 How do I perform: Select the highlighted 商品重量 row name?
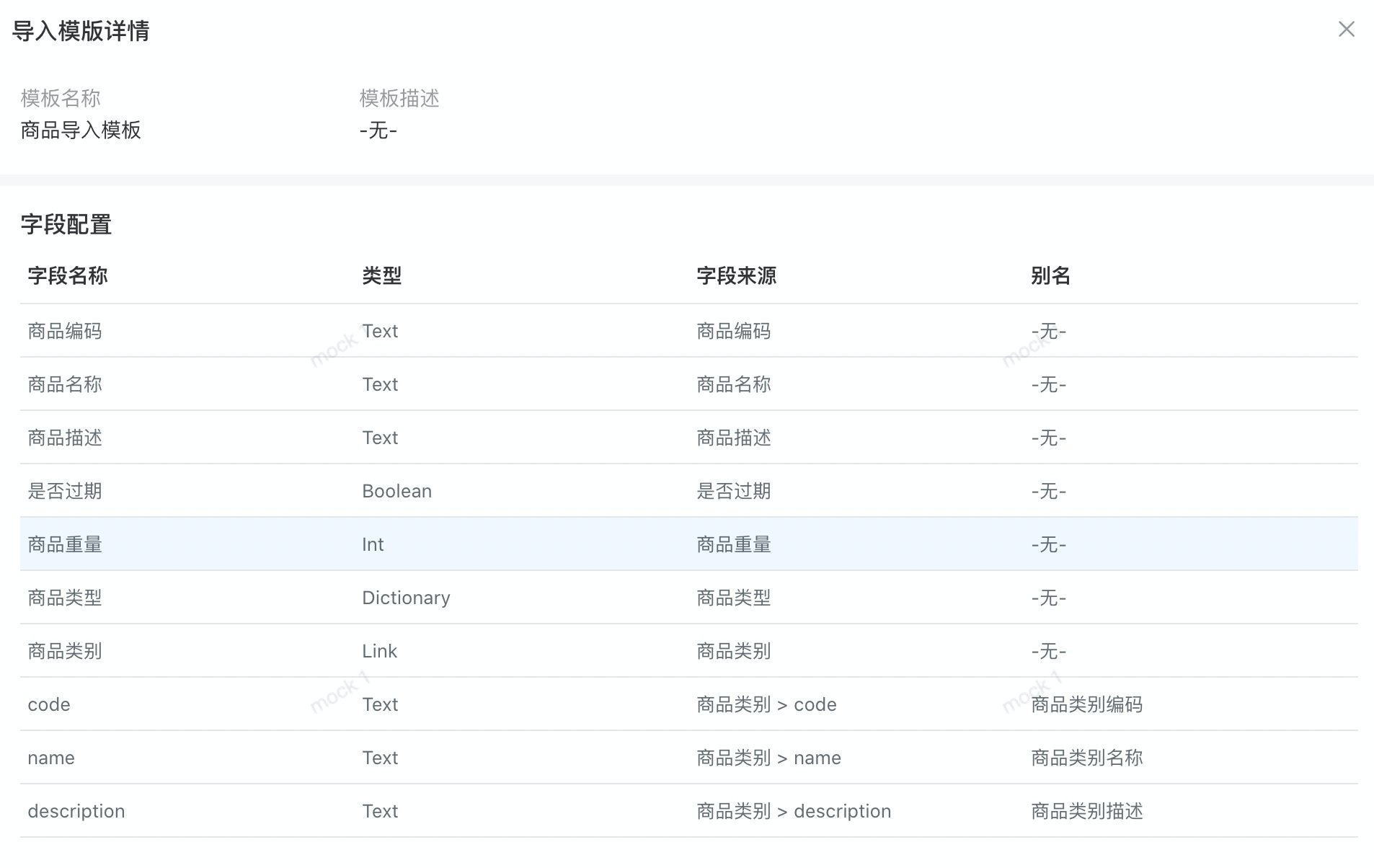point(65,545)
